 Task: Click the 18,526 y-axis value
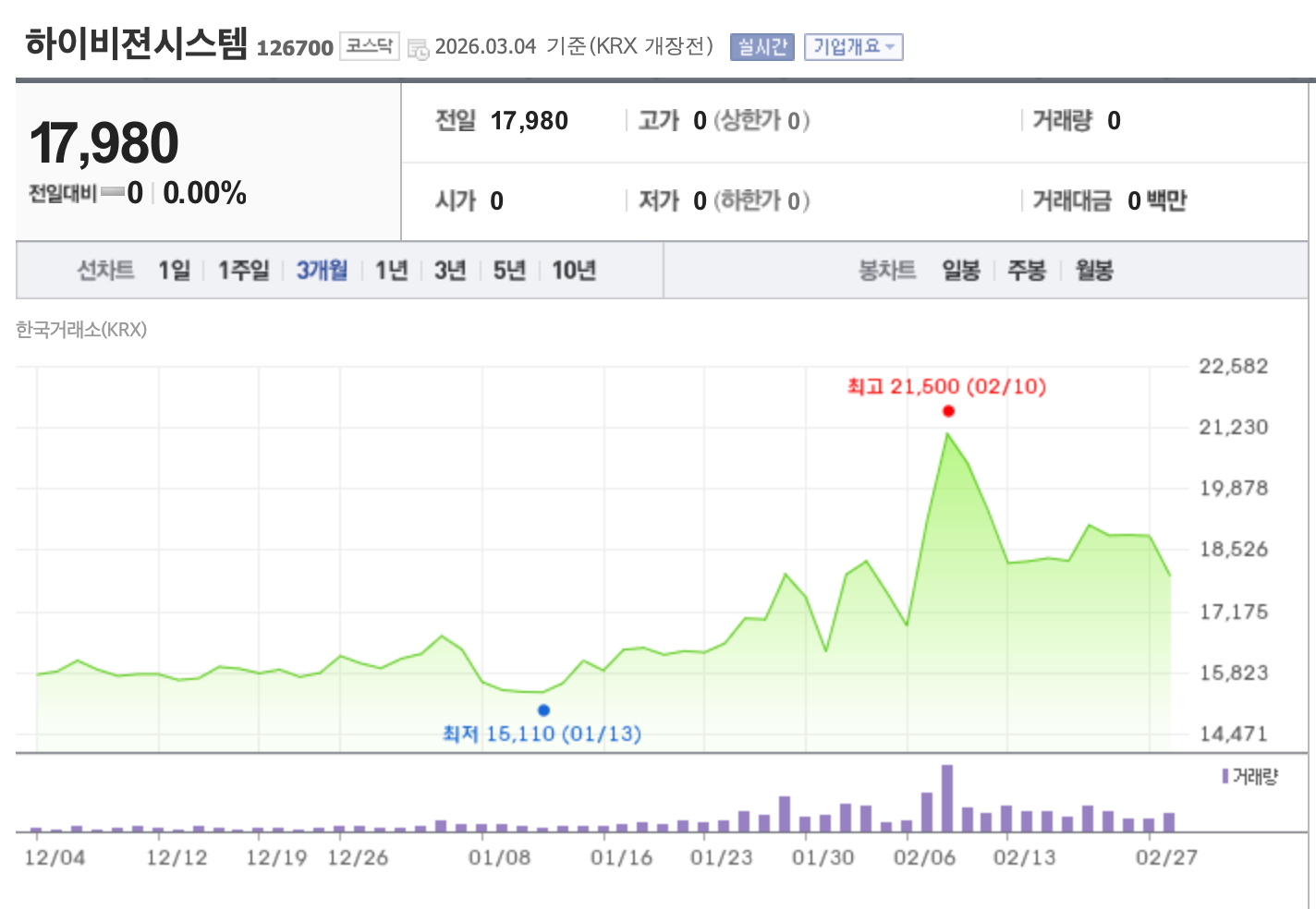point(1234,549)
